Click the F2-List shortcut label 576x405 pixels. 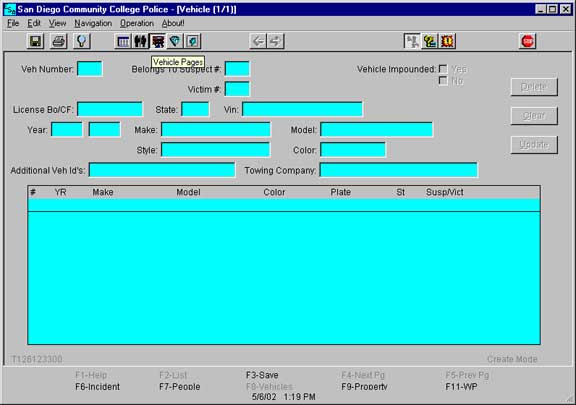(173, 375)
